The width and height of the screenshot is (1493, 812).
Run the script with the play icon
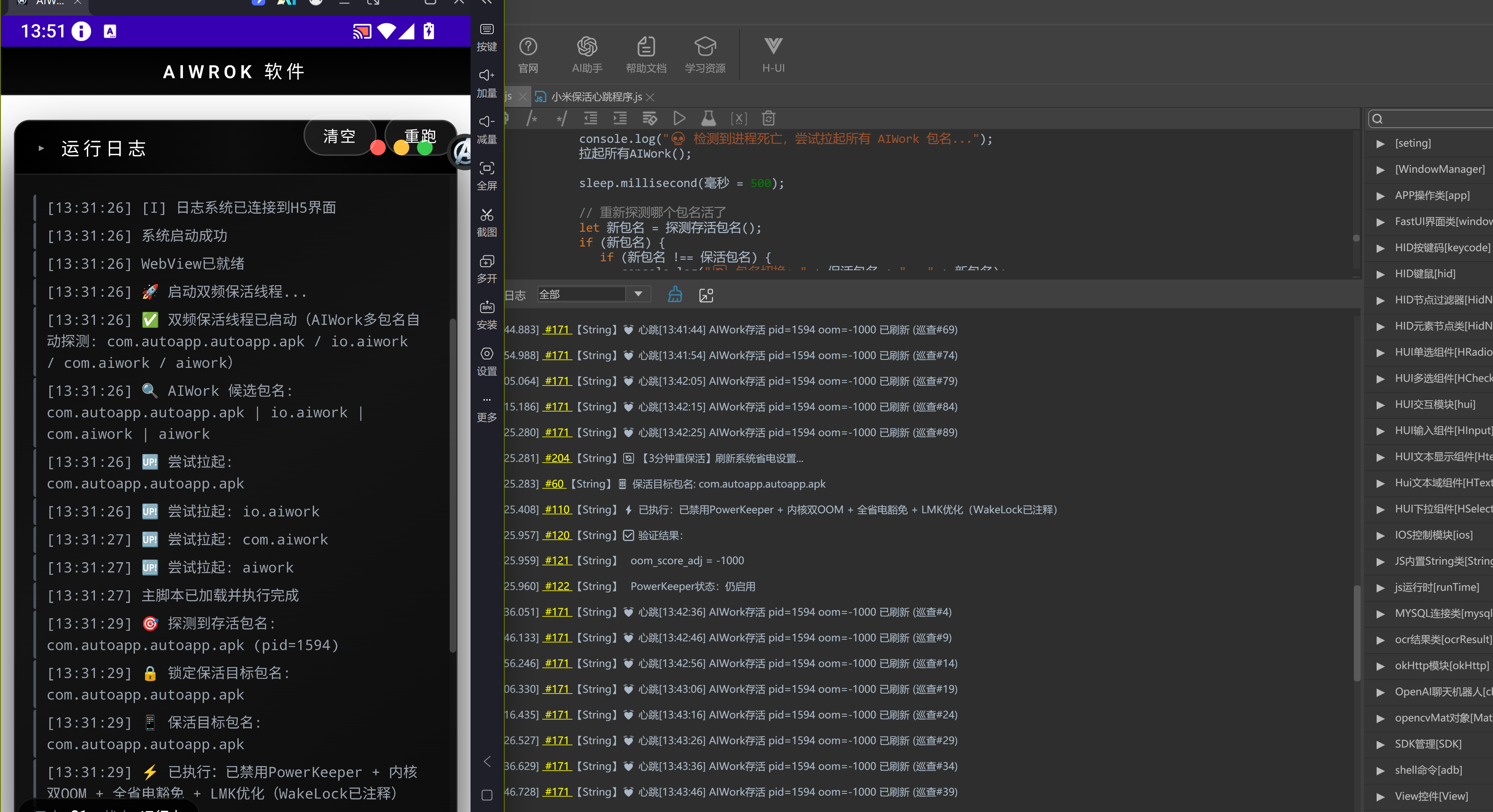[679, 119]
